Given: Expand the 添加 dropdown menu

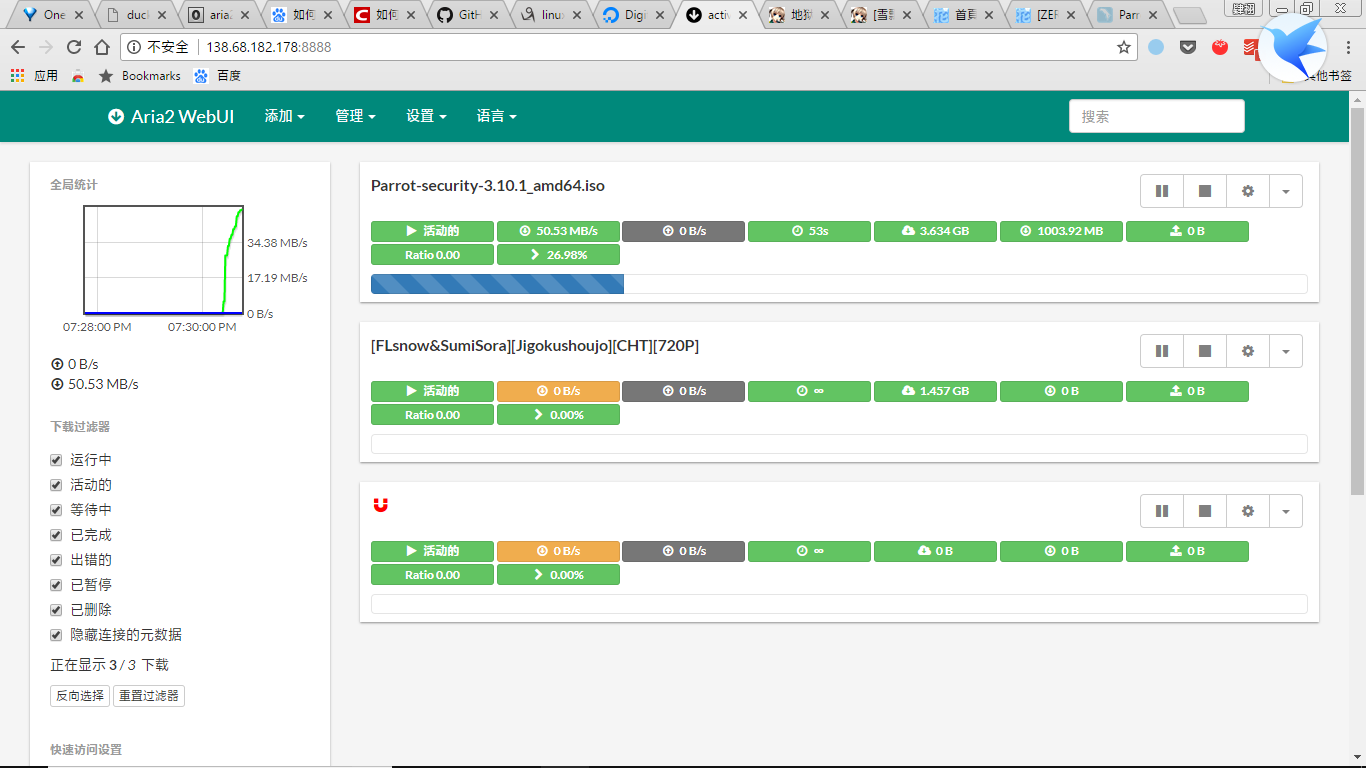Looking at the screenshot, I should coord(284,116).
